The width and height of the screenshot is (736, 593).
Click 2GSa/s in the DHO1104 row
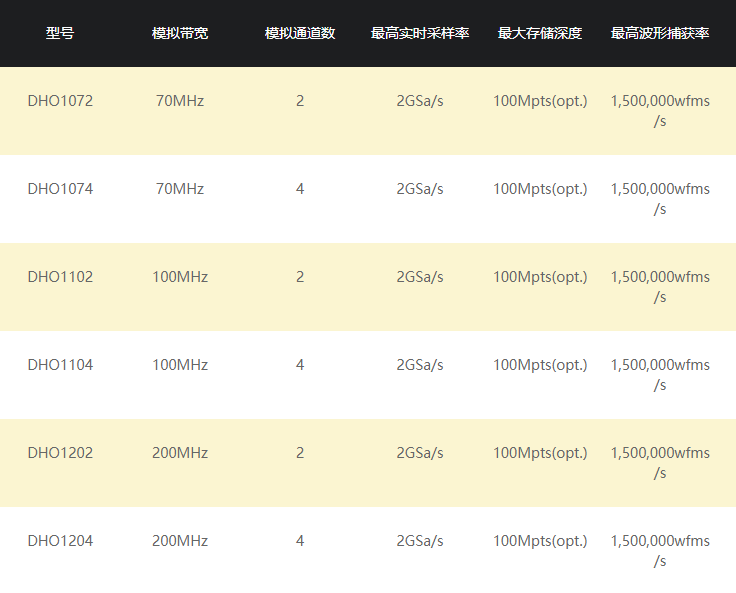(420, 365)
